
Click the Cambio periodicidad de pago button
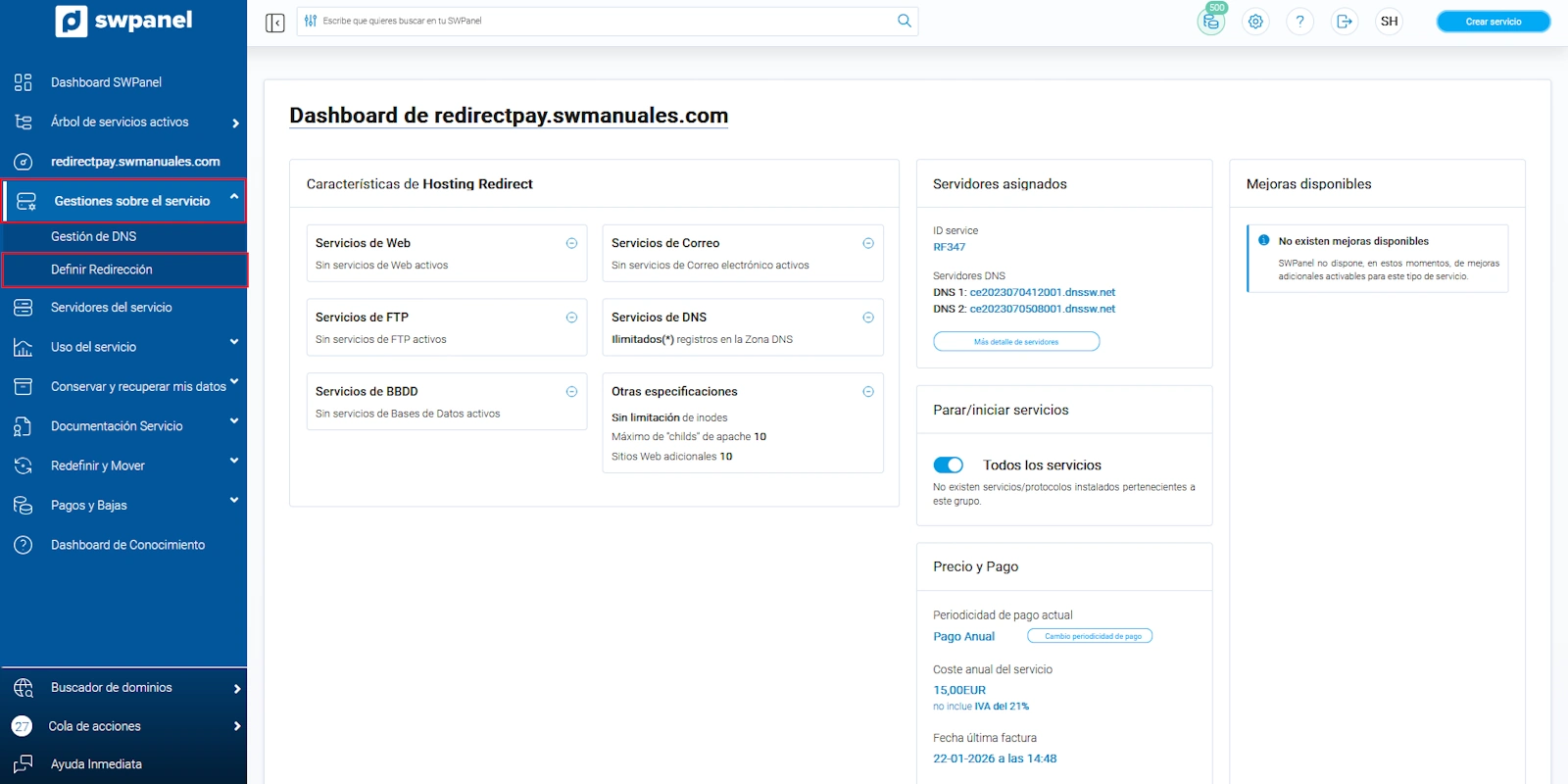pos(1090,636)
